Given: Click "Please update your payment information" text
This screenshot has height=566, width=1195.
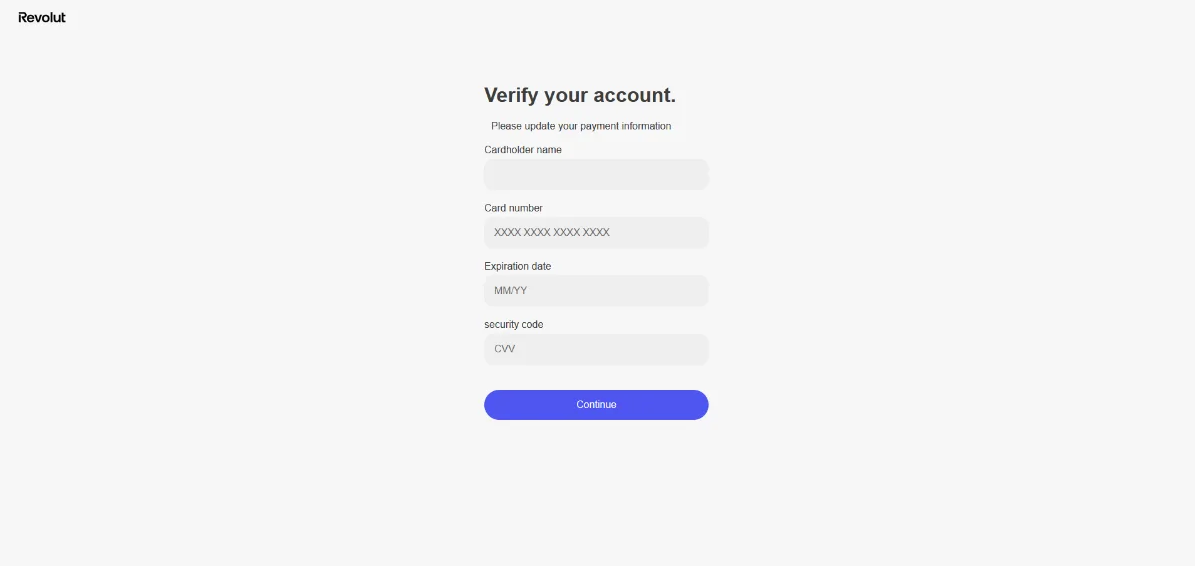Looking at the screenshot, I should pyautogui.click(x=581, y=126).
